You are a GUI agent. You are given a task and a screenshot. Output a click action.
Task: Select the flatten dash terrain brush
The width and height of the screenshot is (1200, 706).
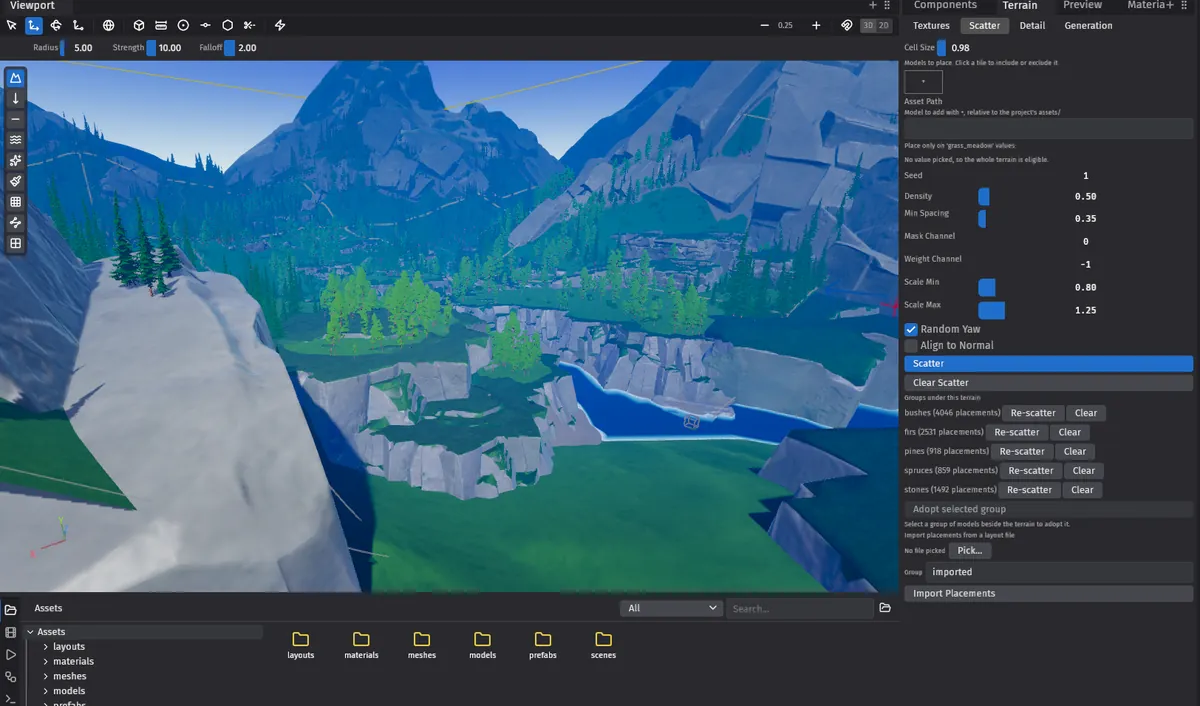click(x=15, y=119)
